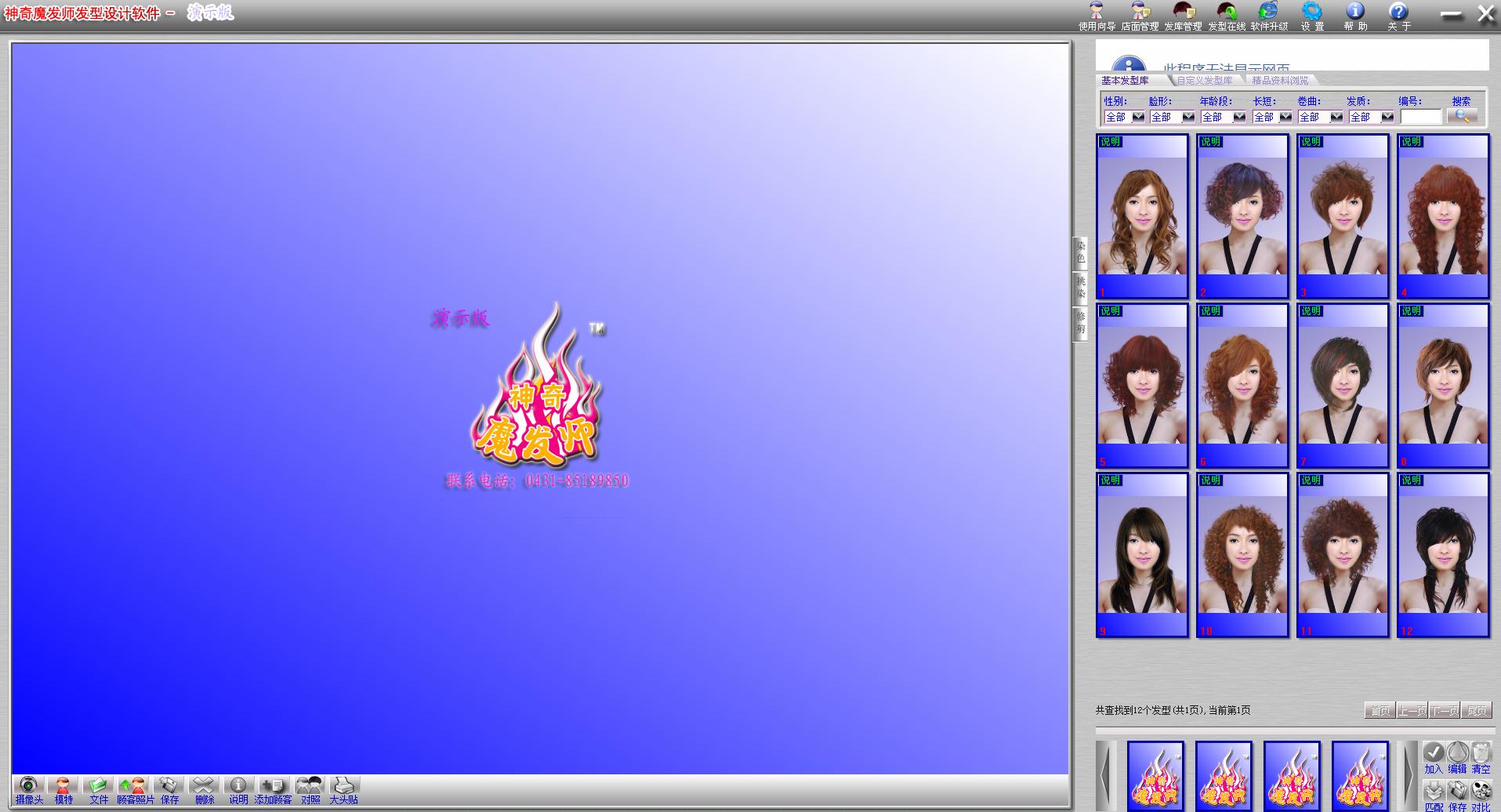Viewport: 1501px width, 812px height.
Task: Open the 挑染 (highlight) side tab
Action: pyautogui.click(x=1081, y=288)
